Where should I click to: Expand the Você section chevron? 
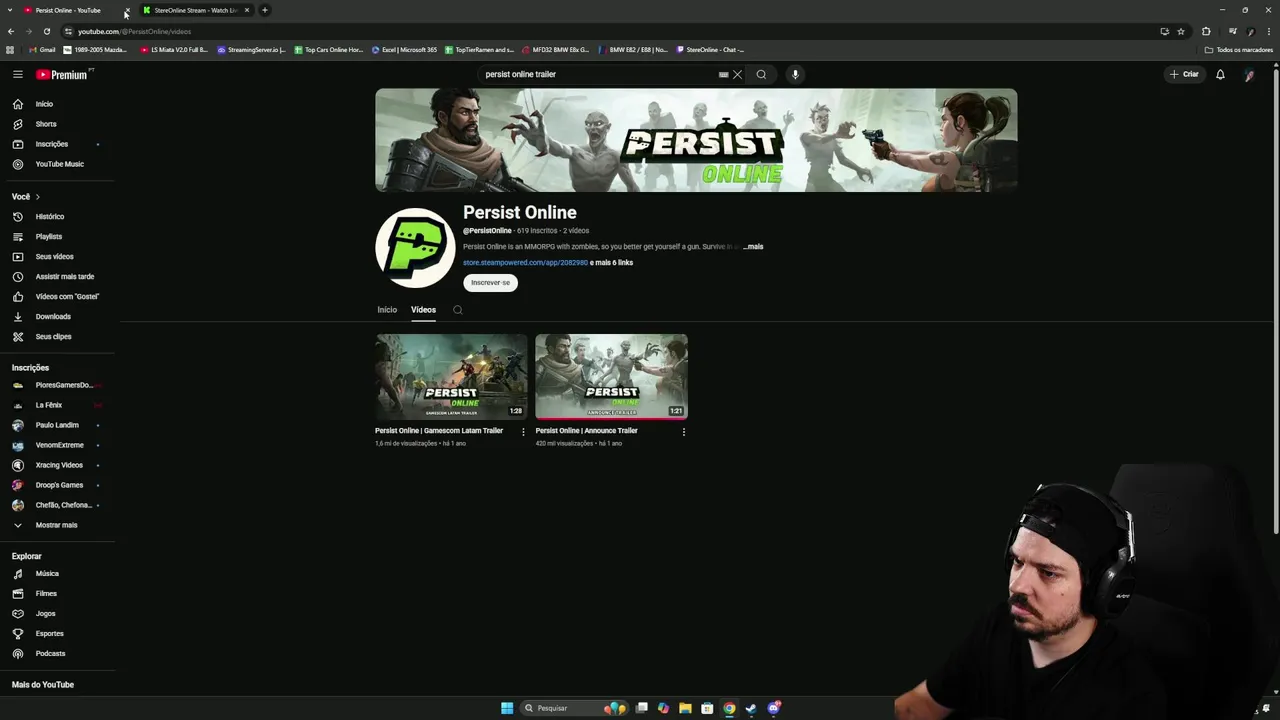38,197
